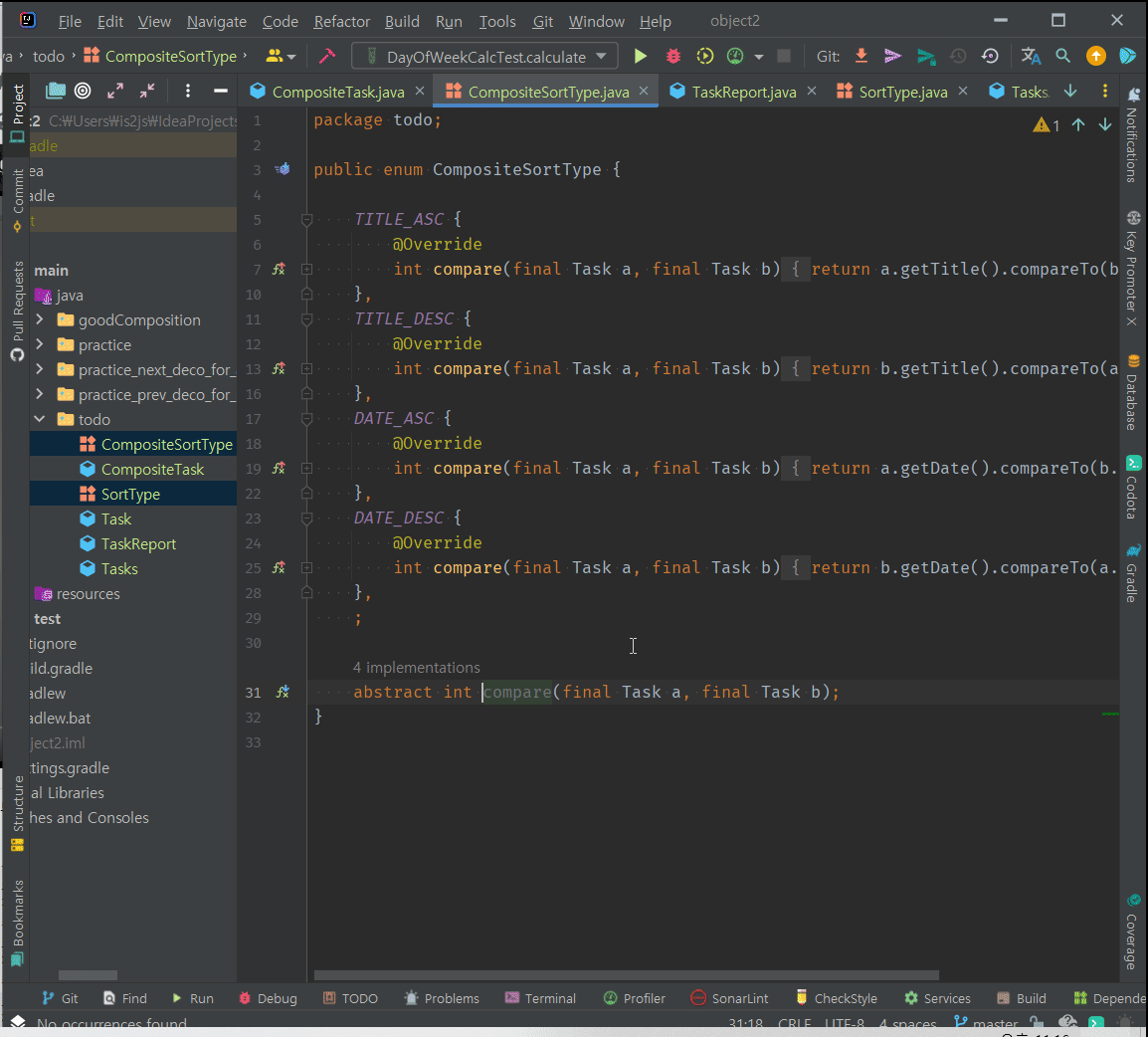Expand the goodComposition folder
Viewport: 1148px width, 1037px height.
[x=40, y=320]
